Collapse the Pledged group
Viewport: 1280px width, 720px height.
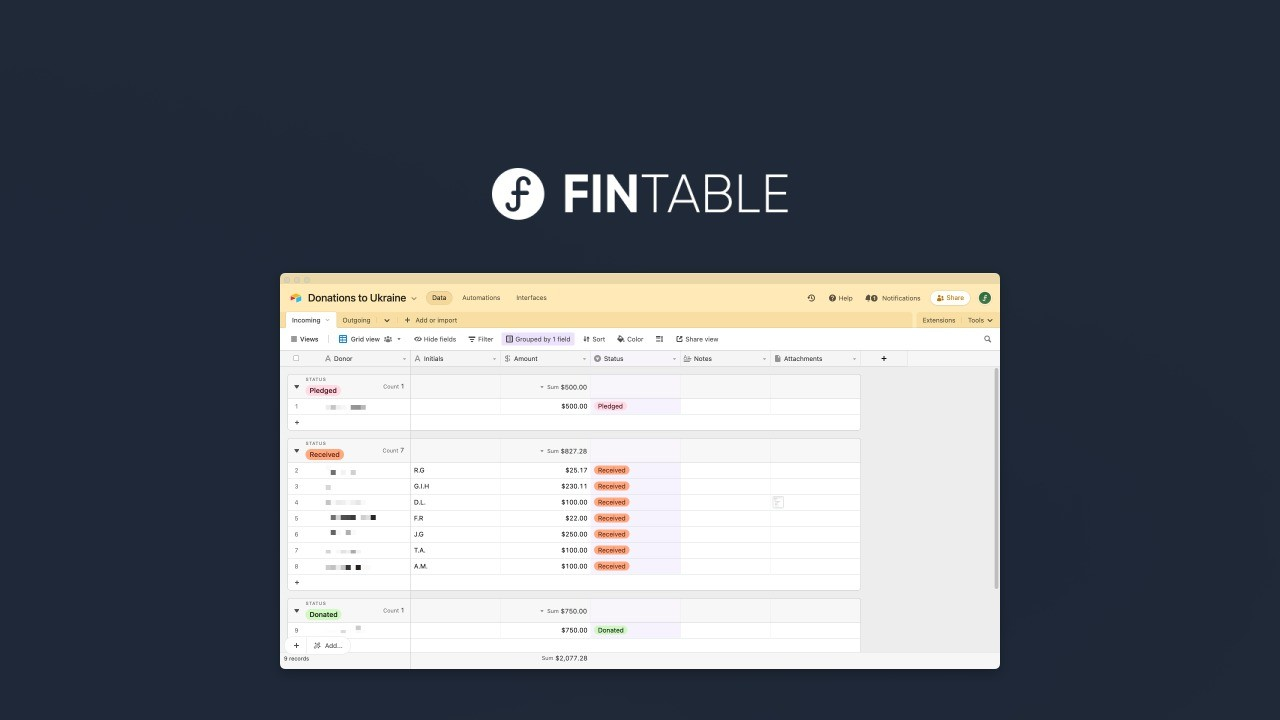pyautogui.click(x=297, y=386)
